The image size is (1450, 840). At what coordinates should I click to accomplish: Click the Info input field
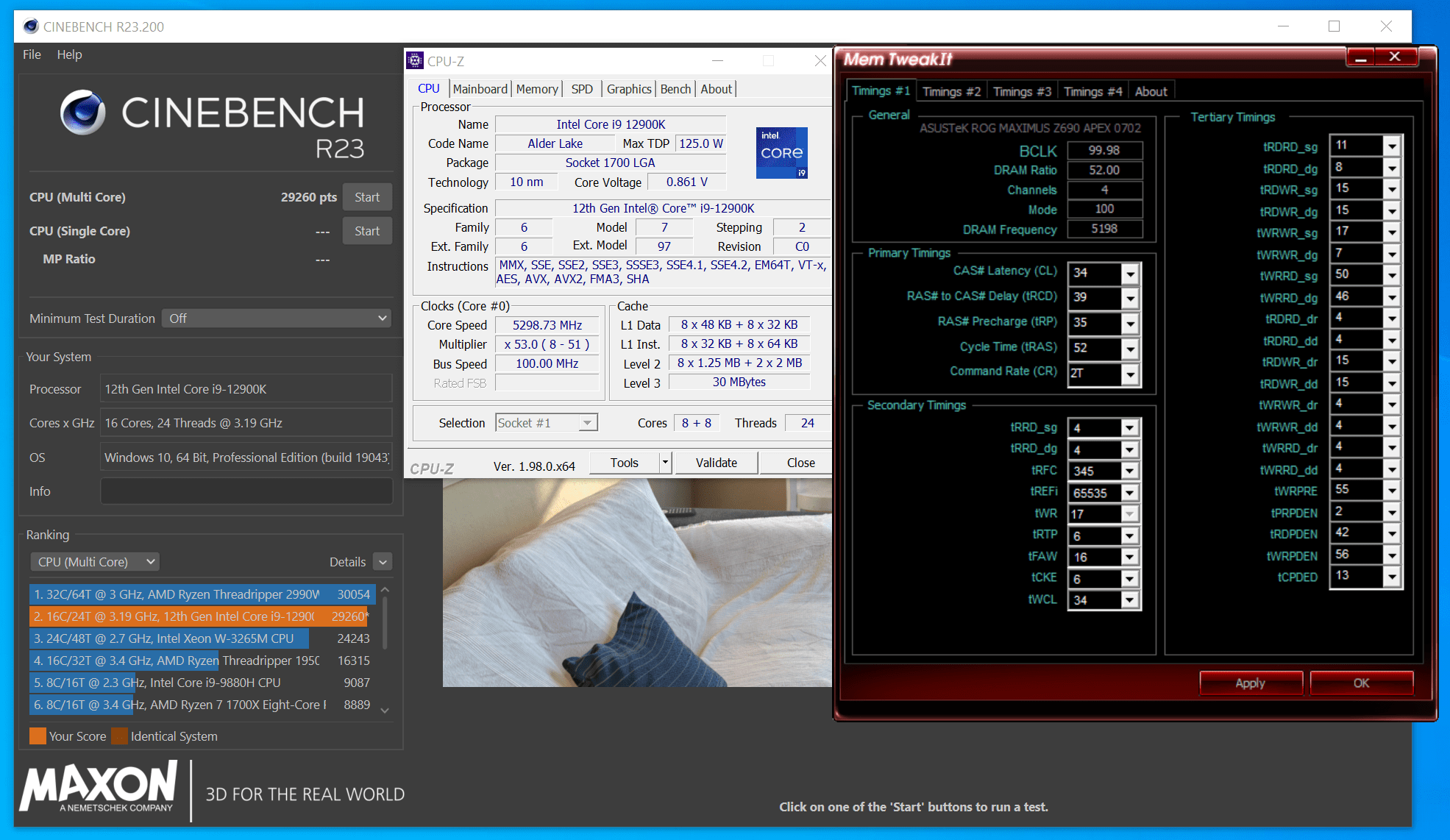[x=246, y=491]
